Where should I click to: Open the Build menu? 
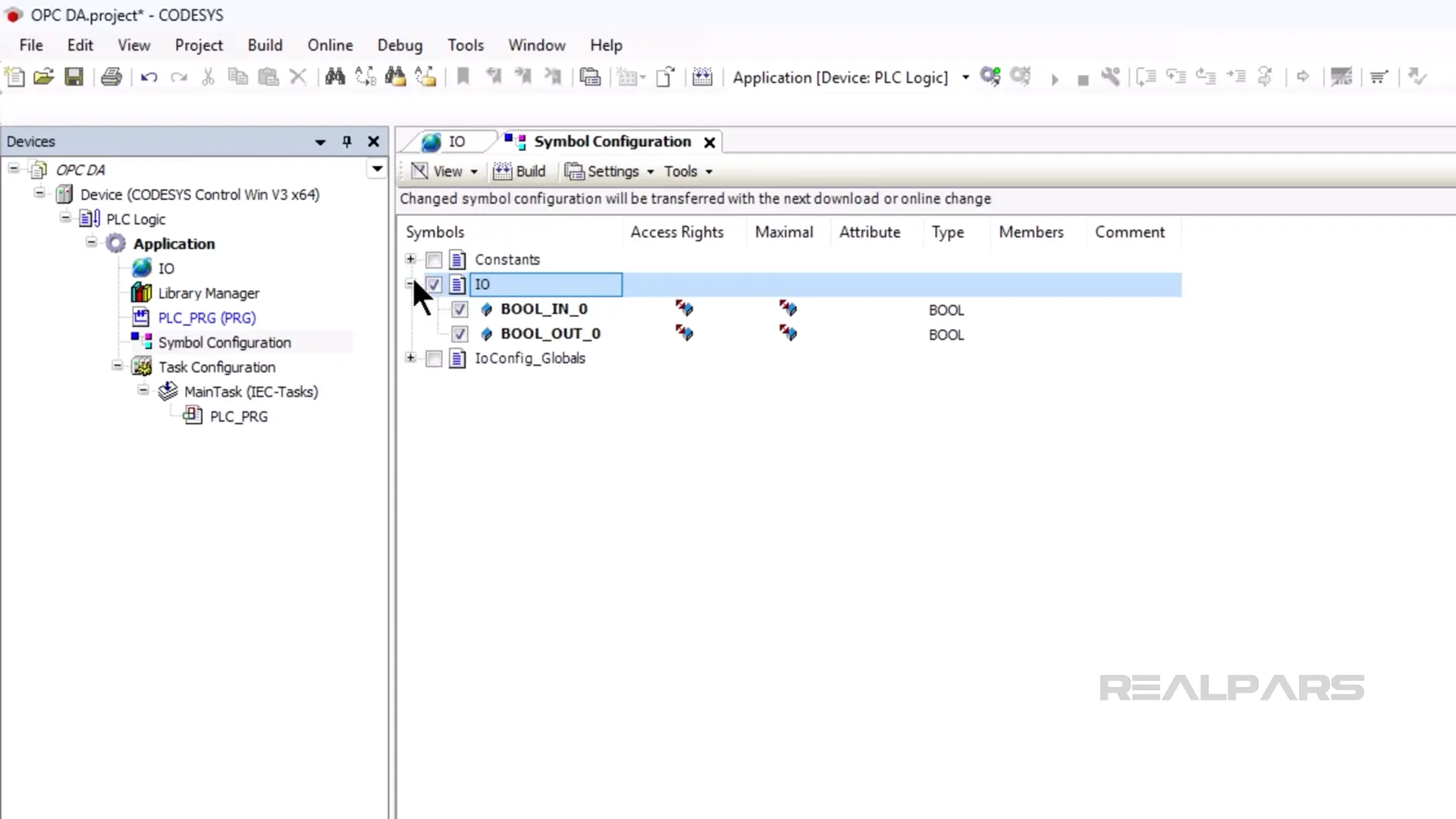265,45
